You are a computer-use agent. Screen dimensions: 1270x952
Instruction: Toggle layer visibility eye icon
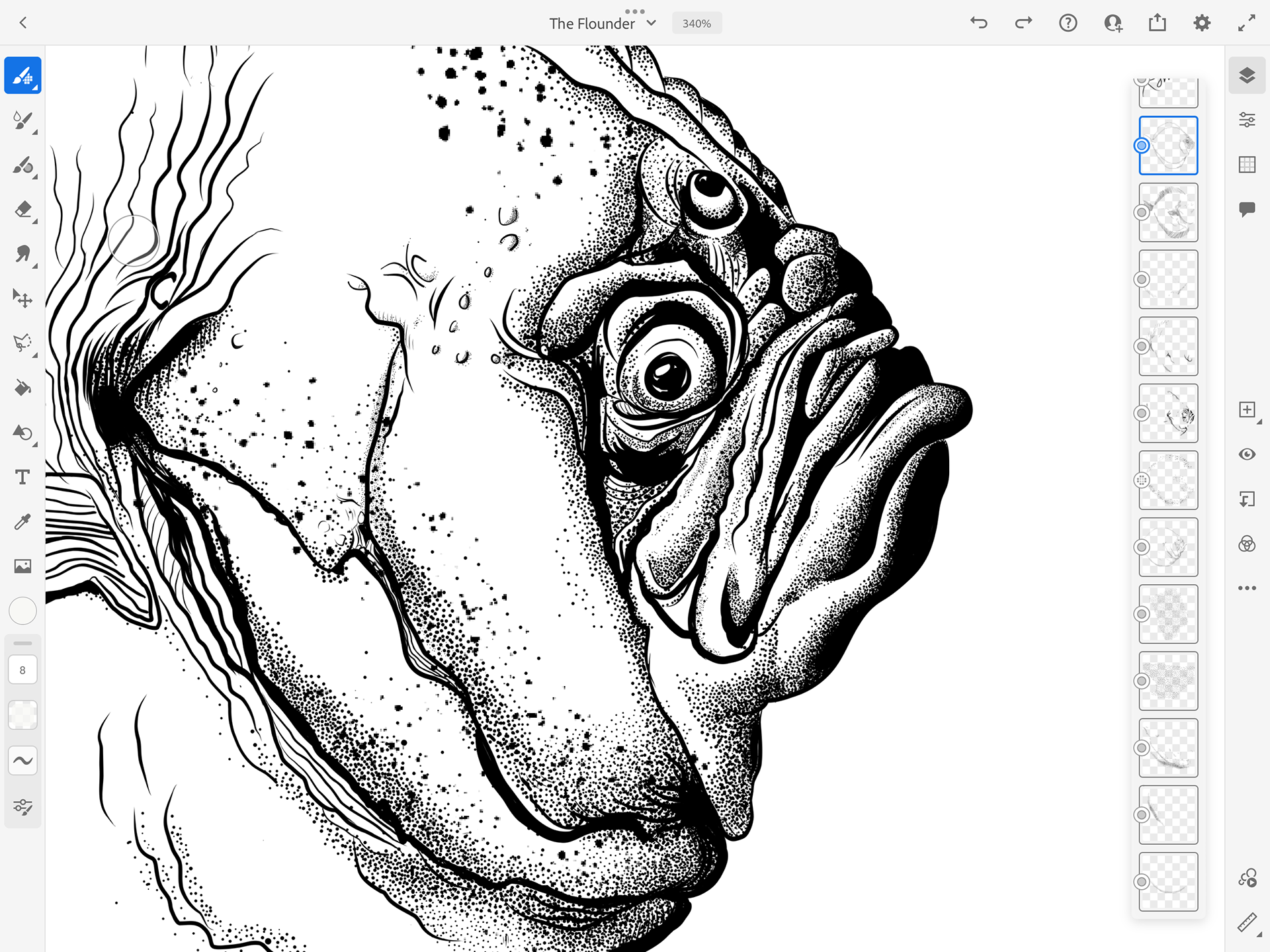pos(1247,454)
